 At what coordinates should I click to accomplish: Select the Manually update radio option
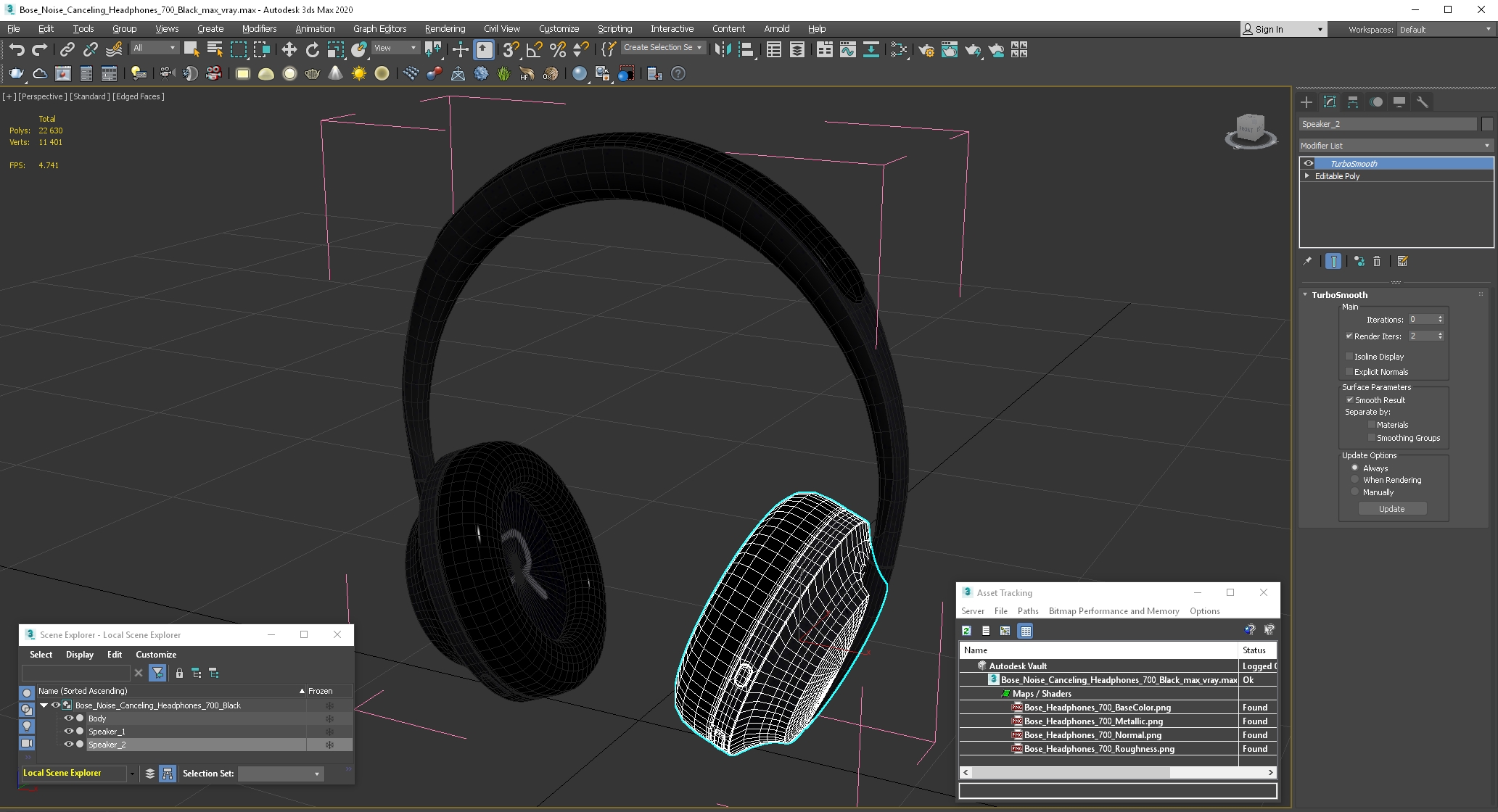tap(1354, 492)
